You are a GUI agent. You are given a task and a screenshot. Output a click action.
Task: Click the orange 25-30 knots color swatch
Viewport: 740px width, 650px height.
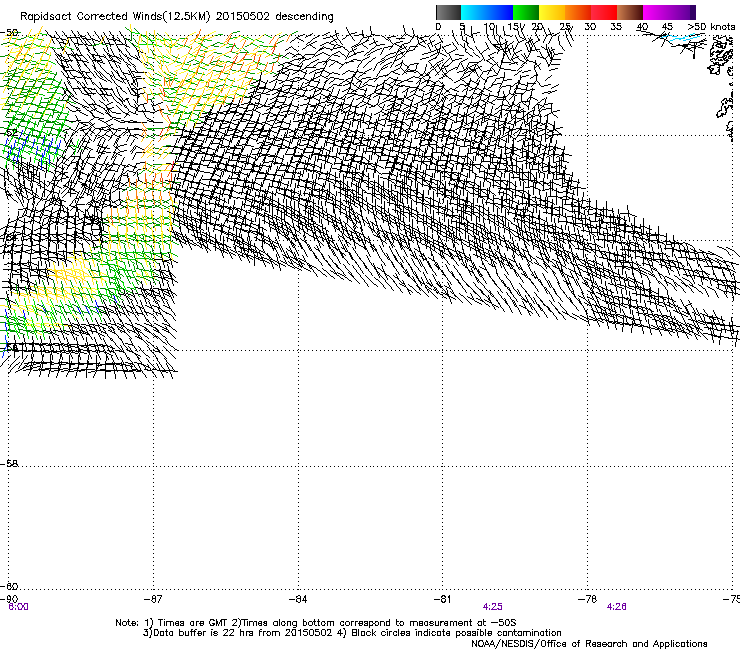pos(578,12)
